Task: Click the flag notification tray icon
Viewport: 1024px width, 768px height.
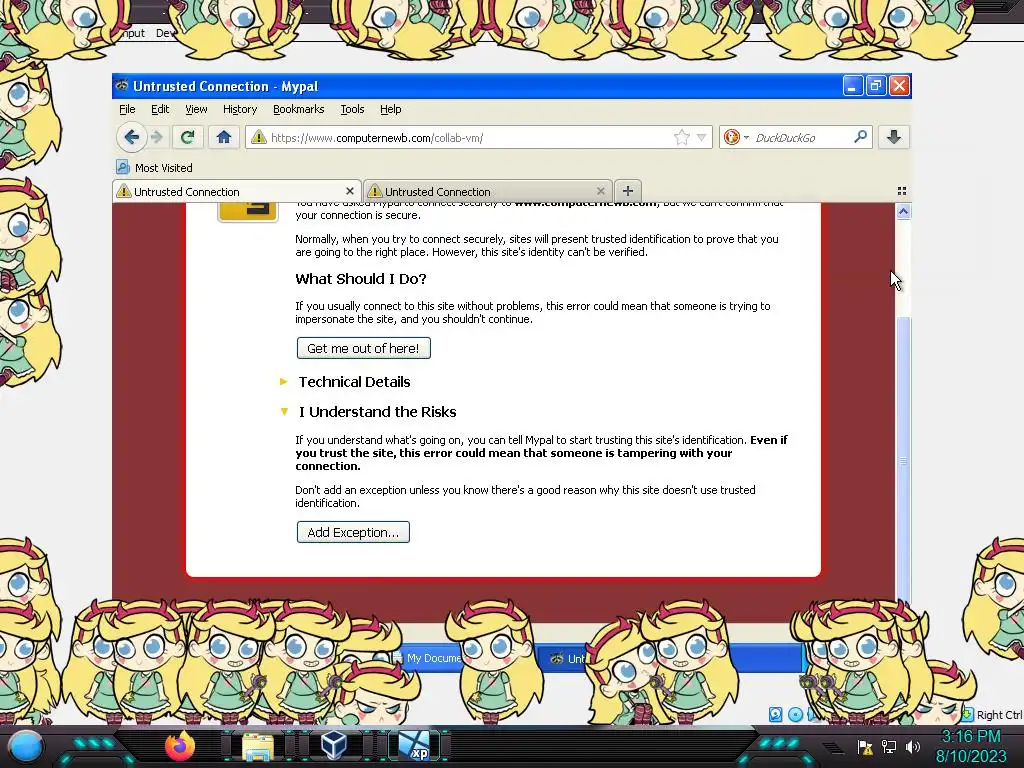Action: coord(865,746)
